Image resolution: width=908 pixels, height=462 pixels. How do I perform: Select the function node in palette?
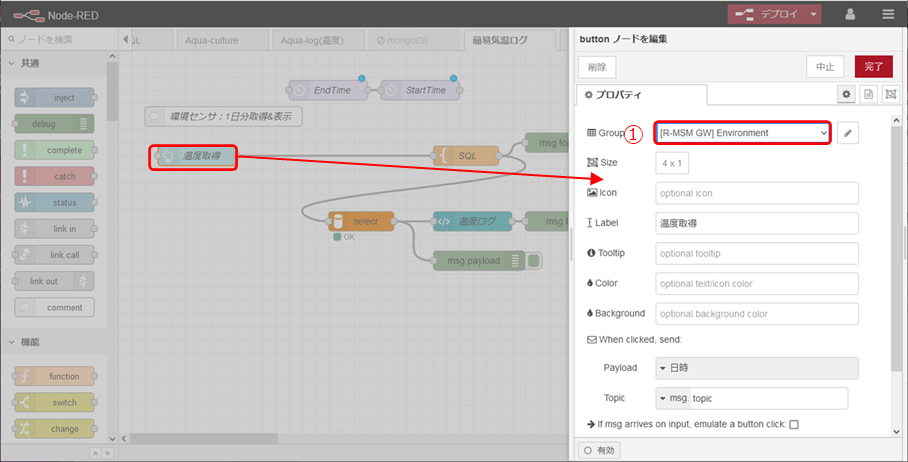pos(56,376)
